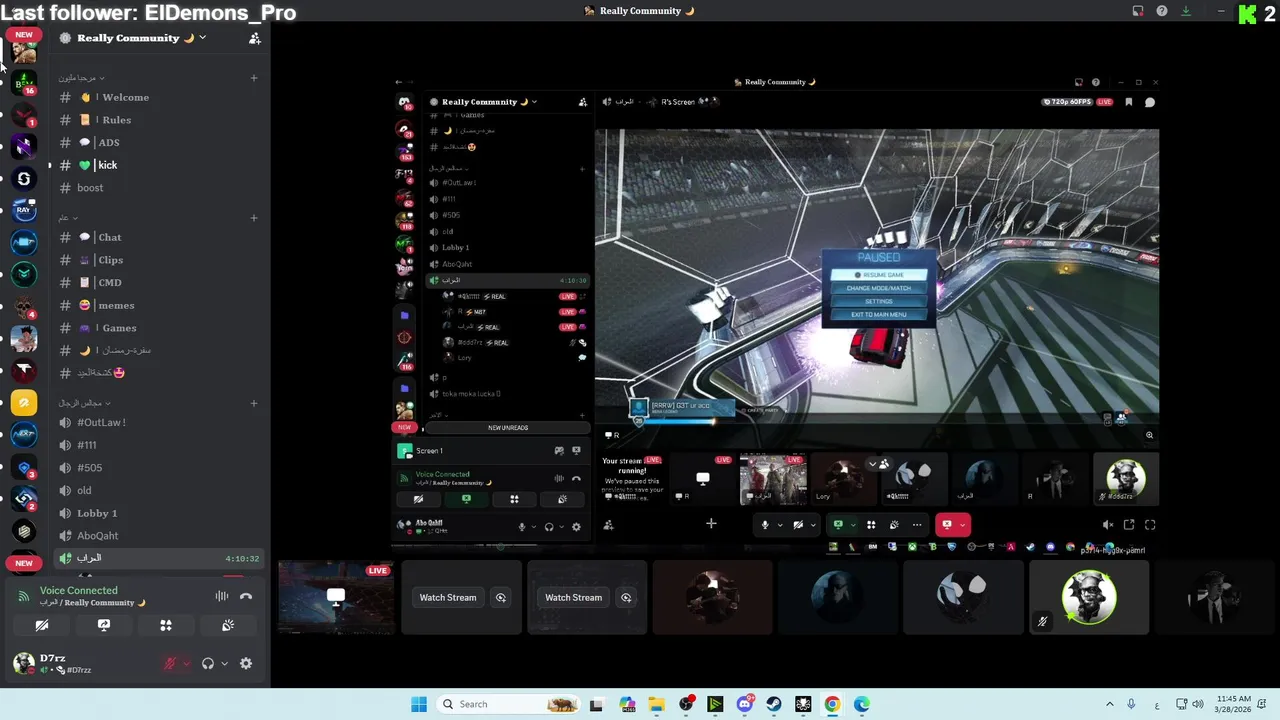Enter fullscreen stream view

click(x=1150, y=524)
